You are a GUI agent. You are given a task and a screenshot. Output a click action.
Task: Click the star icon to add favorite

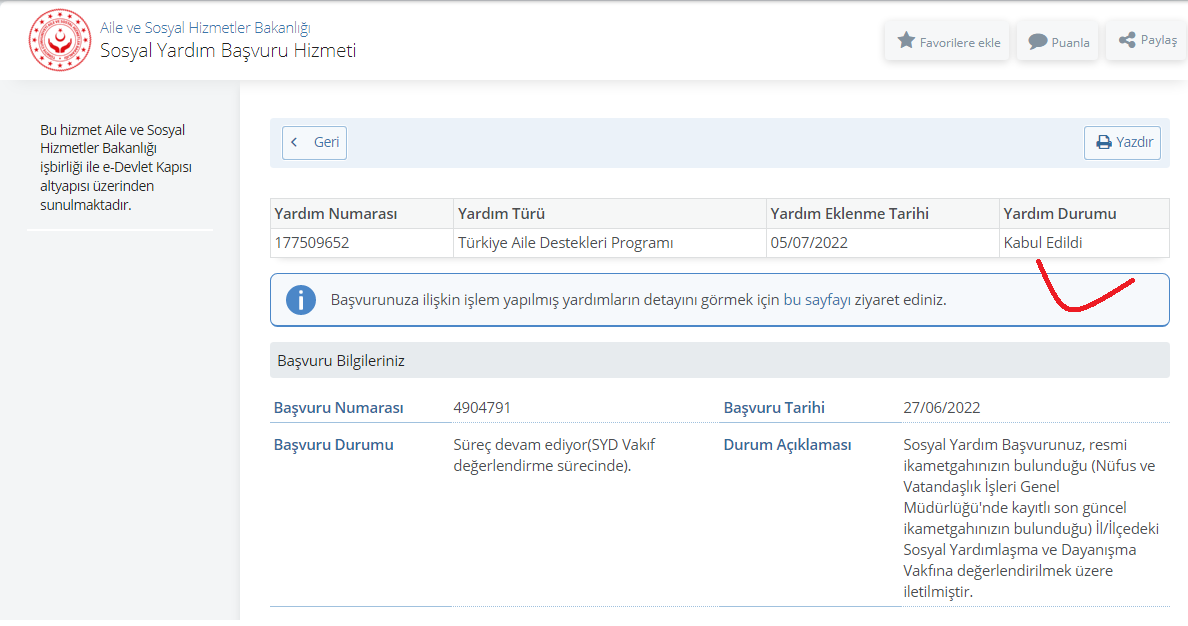pos(906,41)
